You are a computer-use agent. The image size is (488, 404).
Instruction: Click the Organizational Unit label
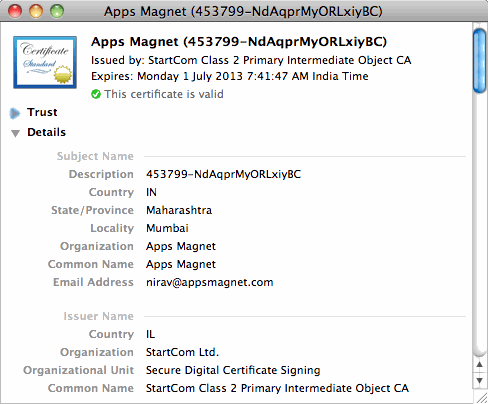(x=78, y=370)
